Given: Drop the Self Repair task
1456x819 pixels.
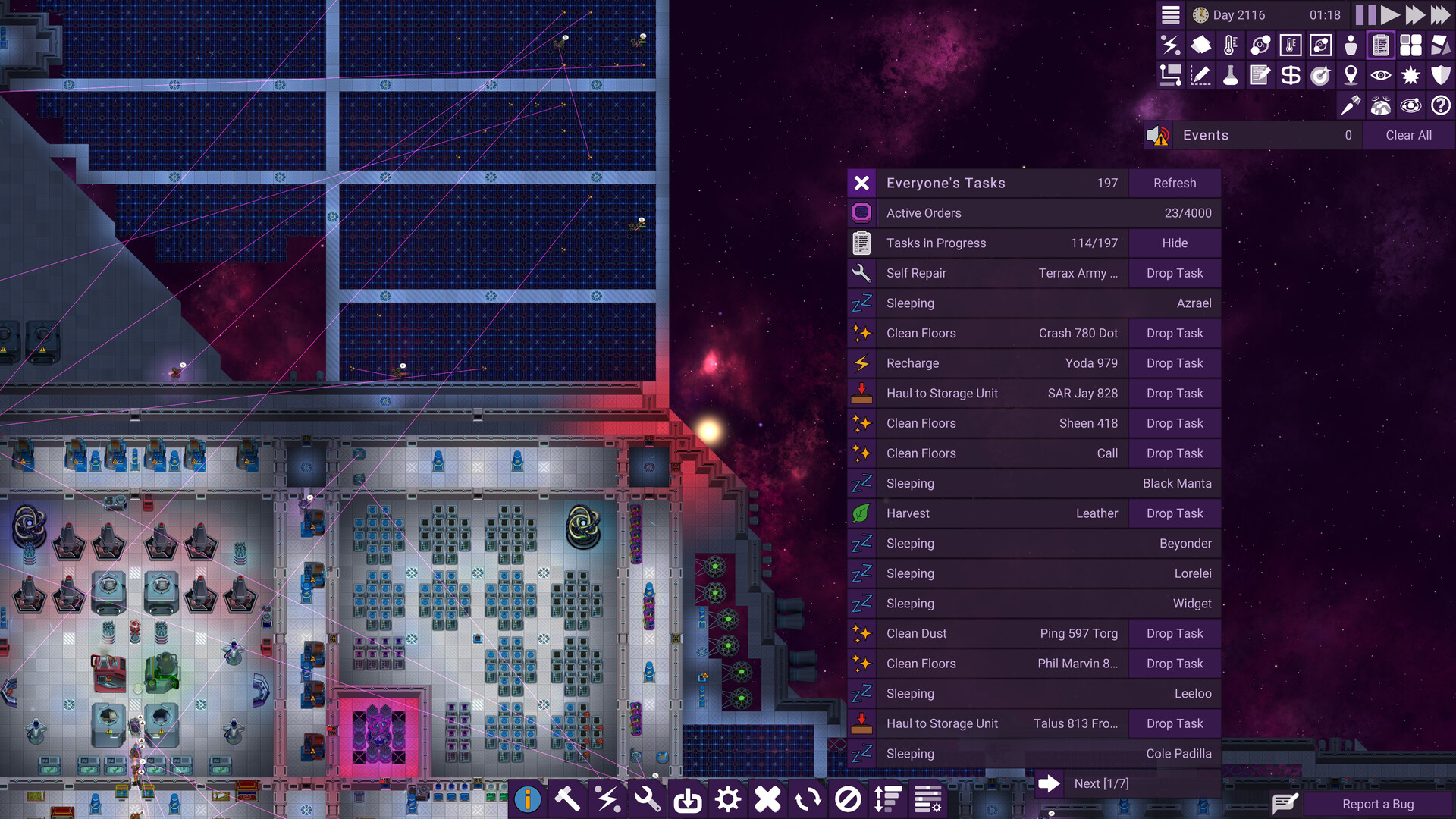Looking at the screenshot, I should [1175, 273].
